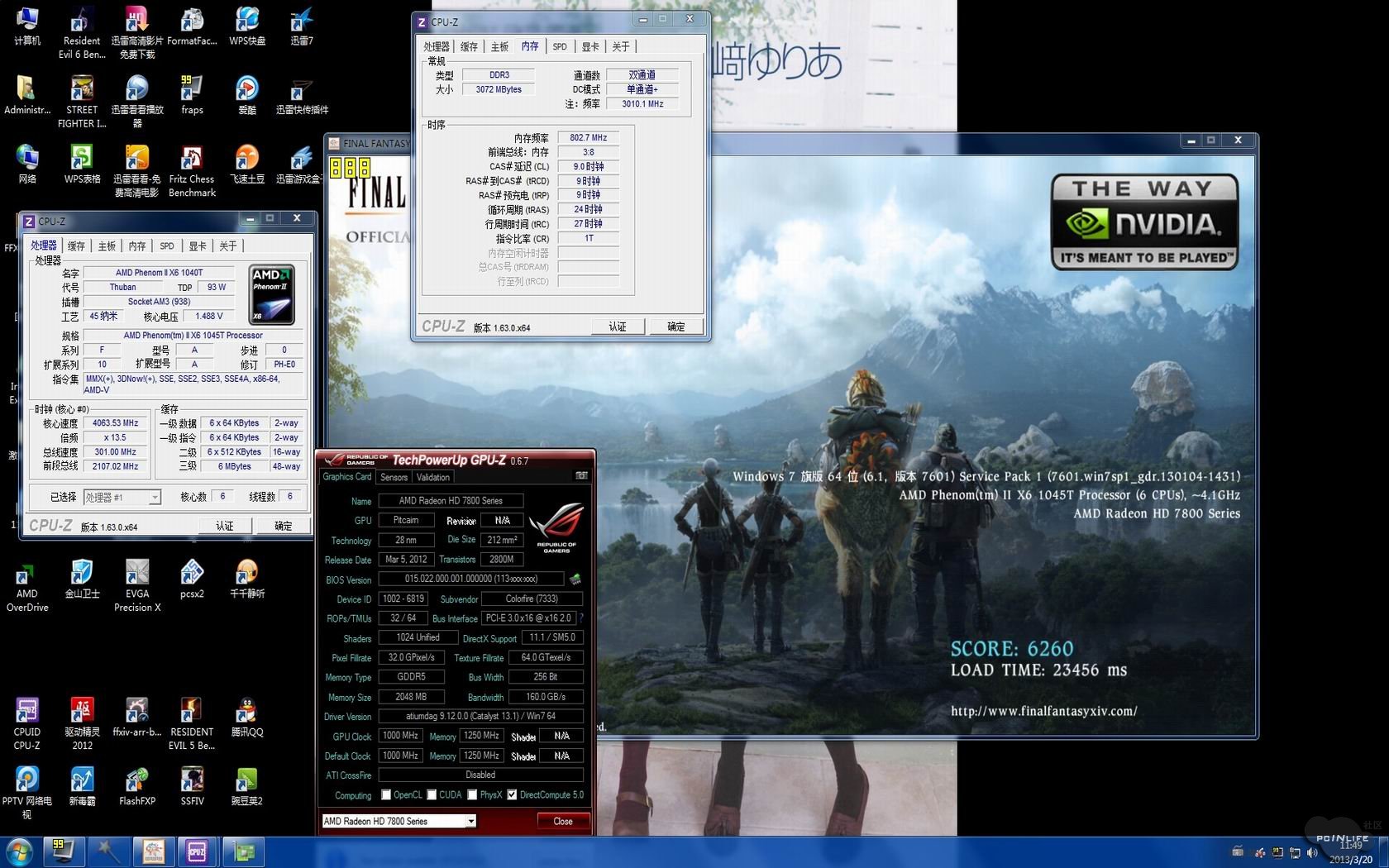1389x868 pixels.
Task: Select the ffxiv-arr-b... benchmark shortcut icon
Action: [137, 717]
